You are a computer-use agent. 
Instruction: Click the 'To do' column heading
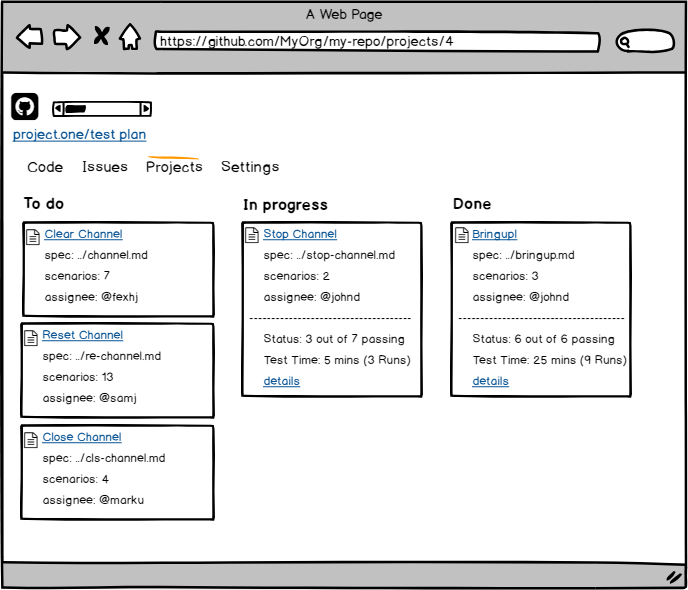pos(44,204)
